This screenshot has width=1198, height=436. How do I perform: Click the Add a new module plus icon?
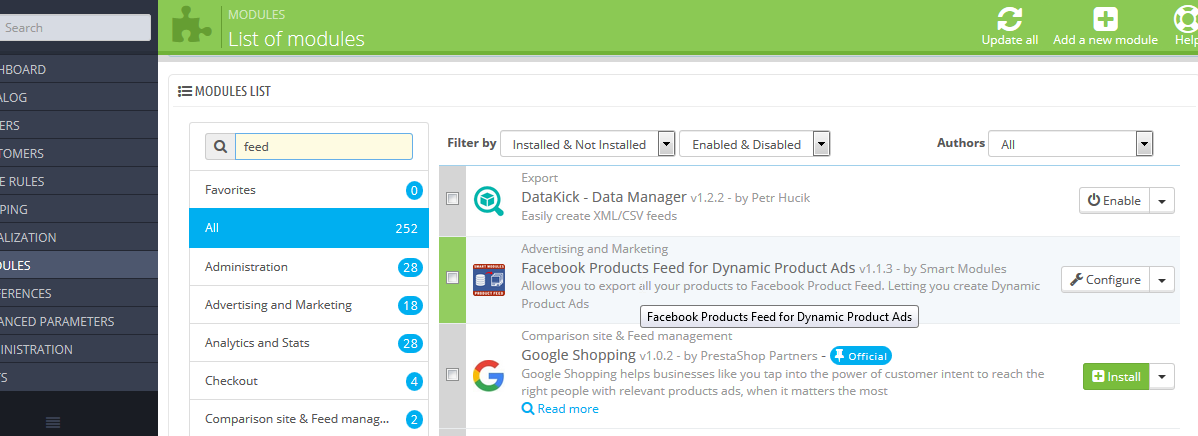(x=1105, y=18)
